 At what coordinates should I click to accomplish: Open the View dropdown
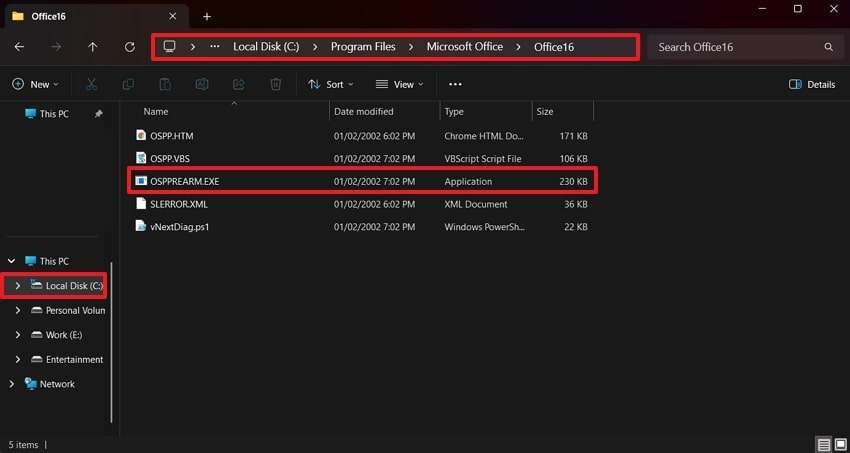point(400,85)
